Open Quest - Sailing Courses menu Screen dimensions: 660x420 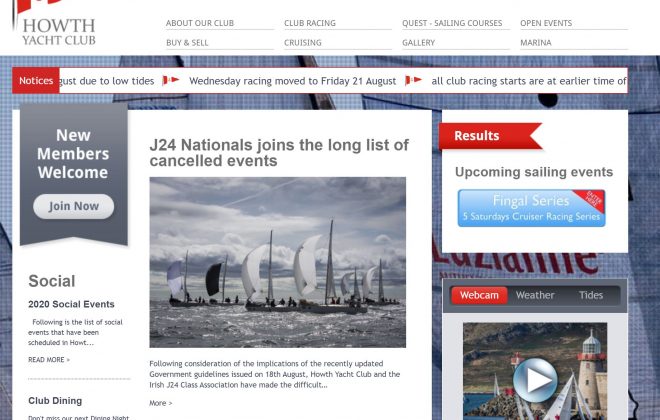[x=452, y=23]
